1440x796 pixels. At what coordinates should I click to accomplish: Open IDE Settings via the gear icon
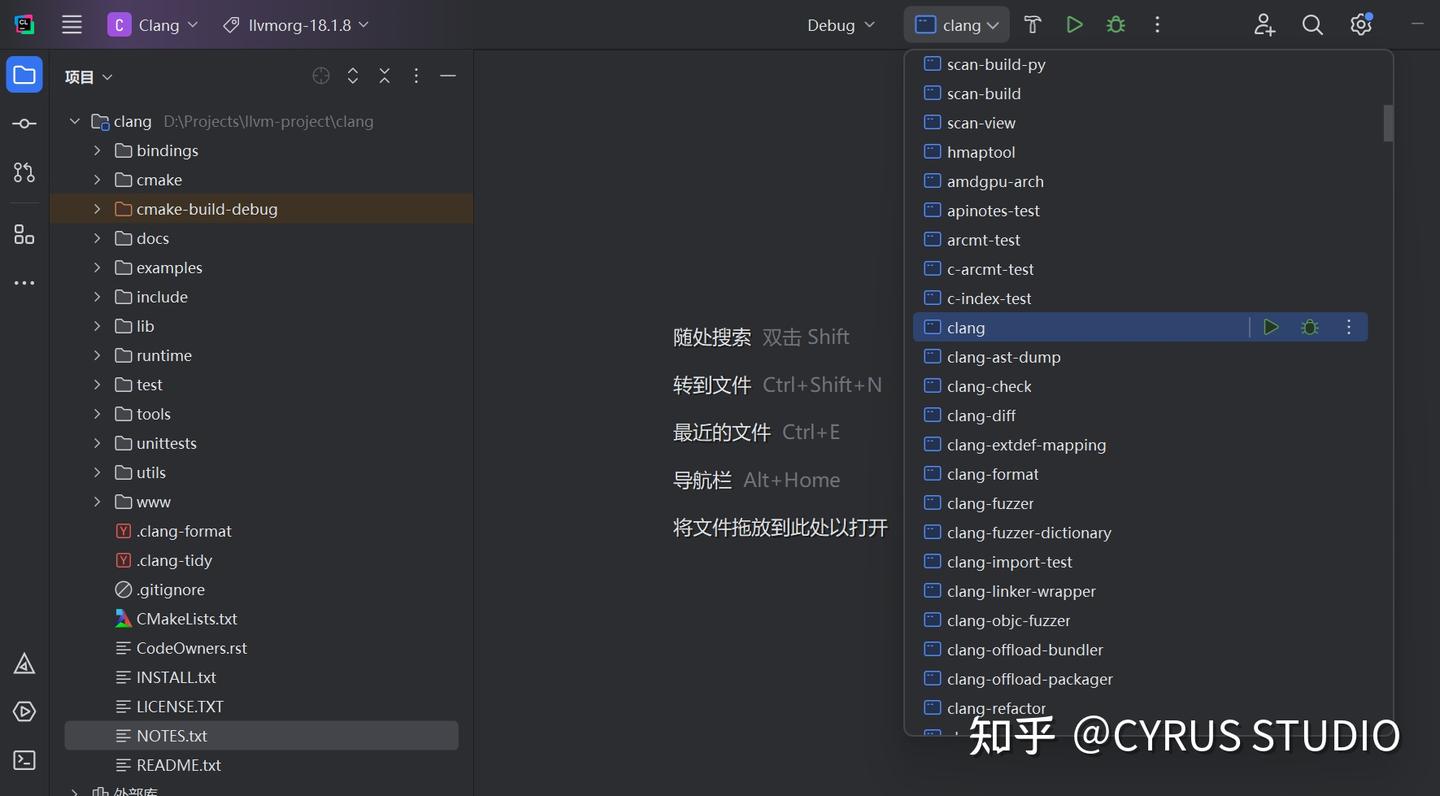pyautogui.click(x=1361, y=24)
